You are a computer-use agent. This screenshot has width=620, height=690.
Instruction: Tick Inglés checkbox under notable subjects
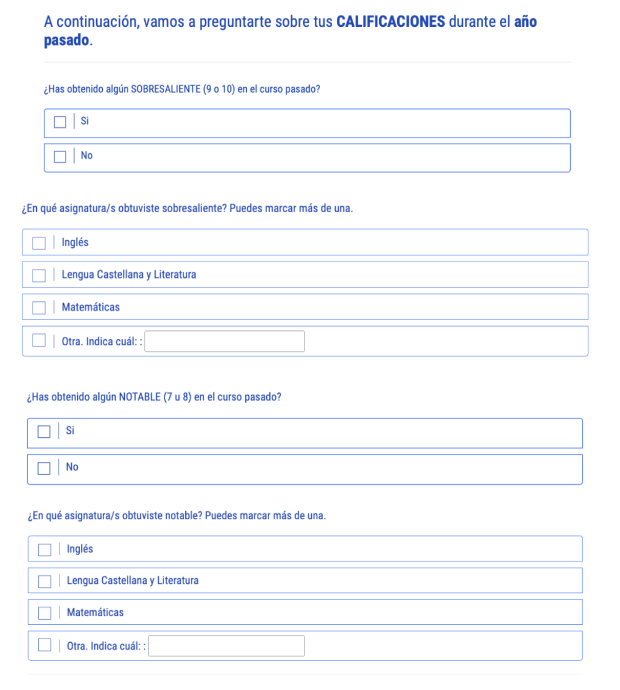44,549
